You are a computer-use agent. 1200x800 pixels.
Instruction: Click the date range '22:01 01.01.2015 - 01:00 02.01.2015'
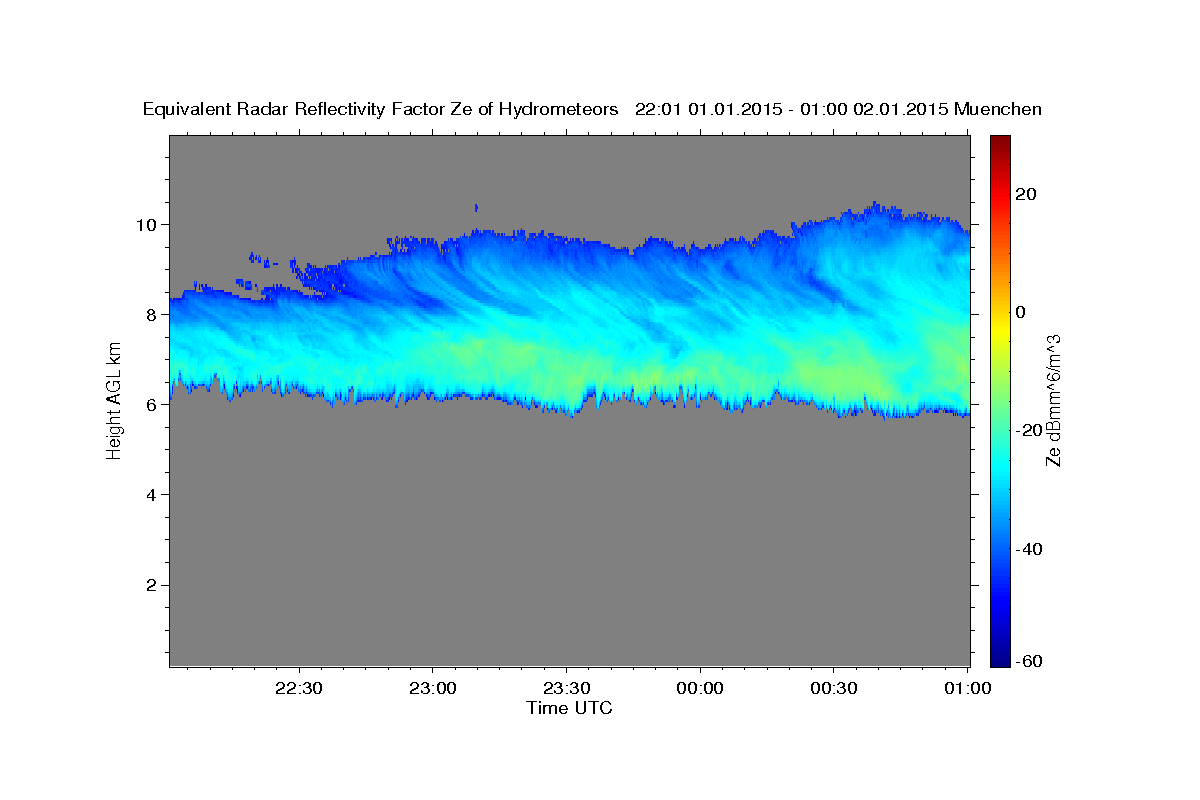pos(792,110)
